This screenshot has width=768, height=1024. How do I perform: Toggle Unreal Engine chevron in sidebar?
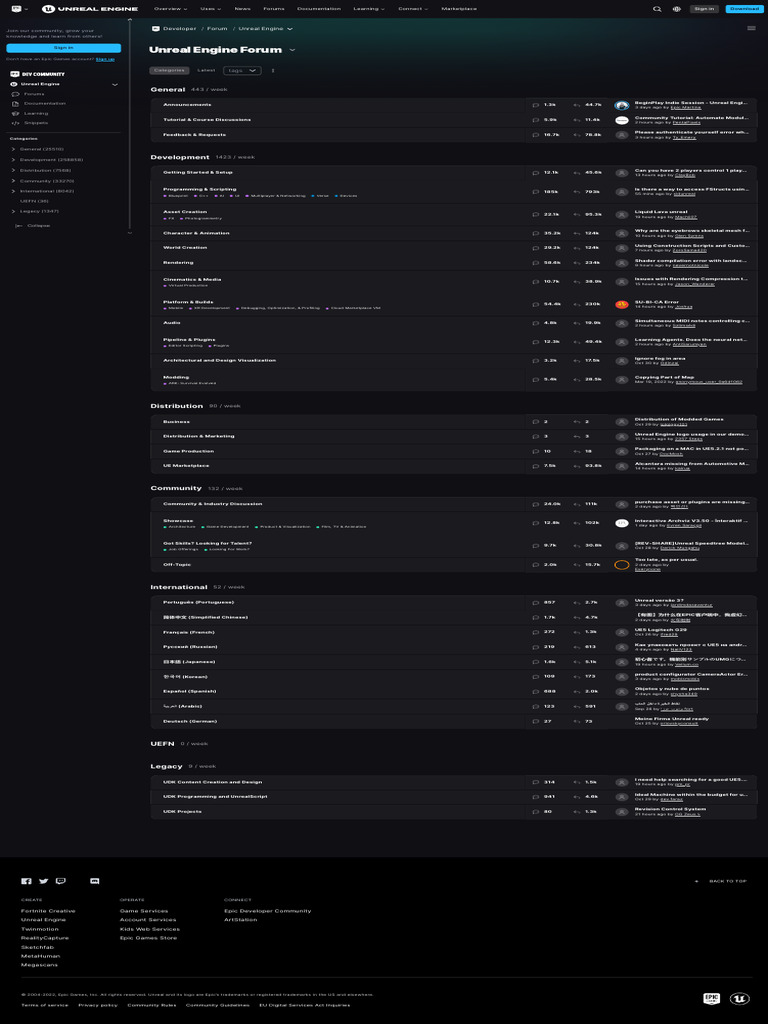115,84
